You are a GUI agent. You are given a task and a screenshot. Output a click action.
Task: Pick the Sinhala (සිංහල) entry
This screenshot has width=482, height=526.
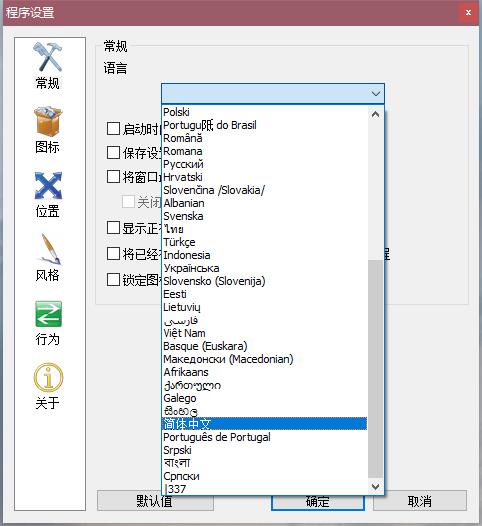(265, 411)
